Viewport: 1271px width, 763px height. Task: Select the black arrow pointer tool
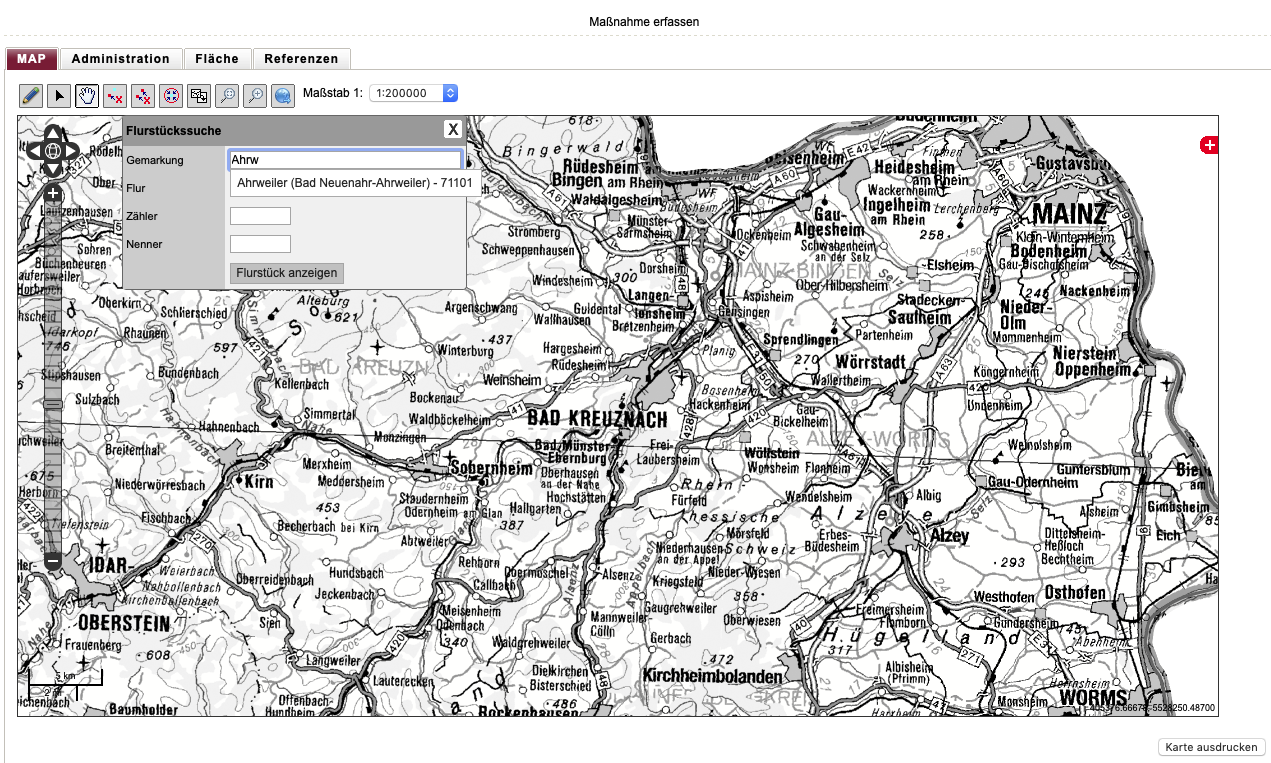pos(59,95)
